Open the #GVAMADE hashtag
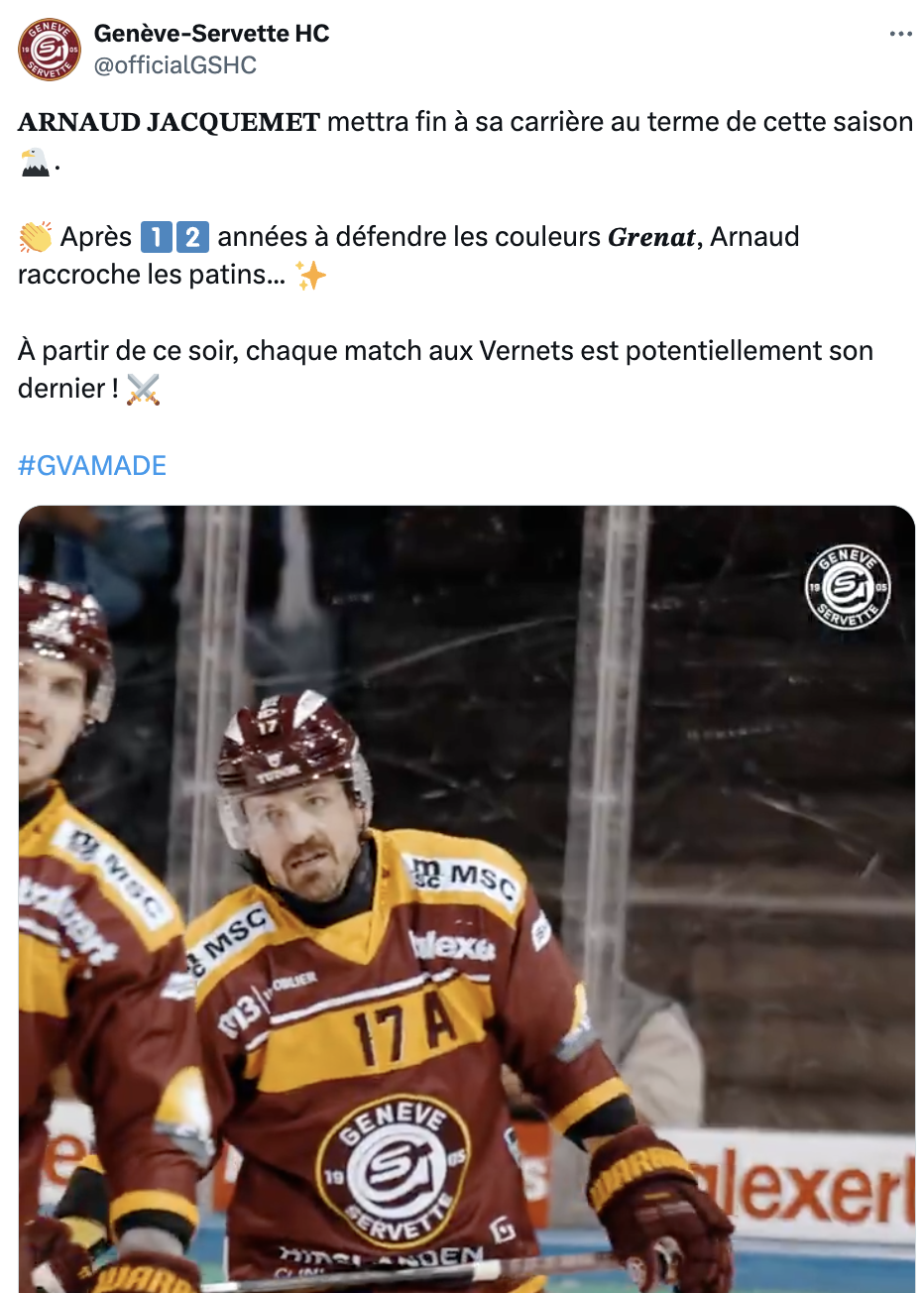This screenshot has width=924, height=1293. tap(92, 465)
